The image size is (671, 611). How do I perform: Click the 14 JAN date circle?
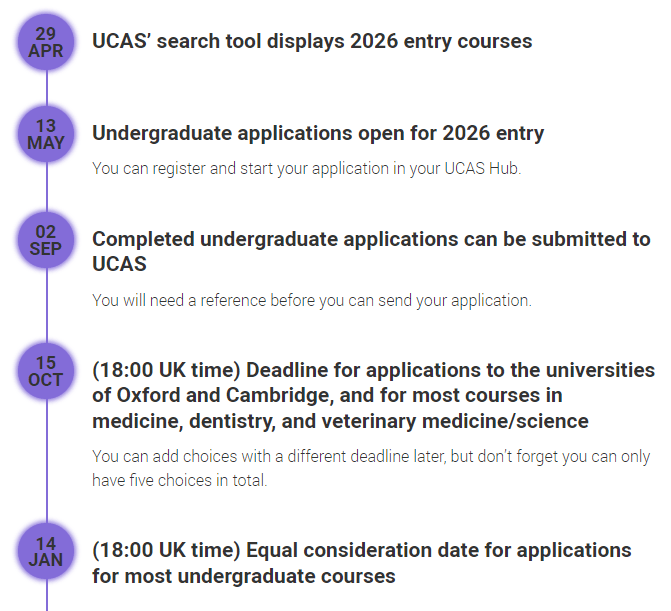[x=46, y=551]
